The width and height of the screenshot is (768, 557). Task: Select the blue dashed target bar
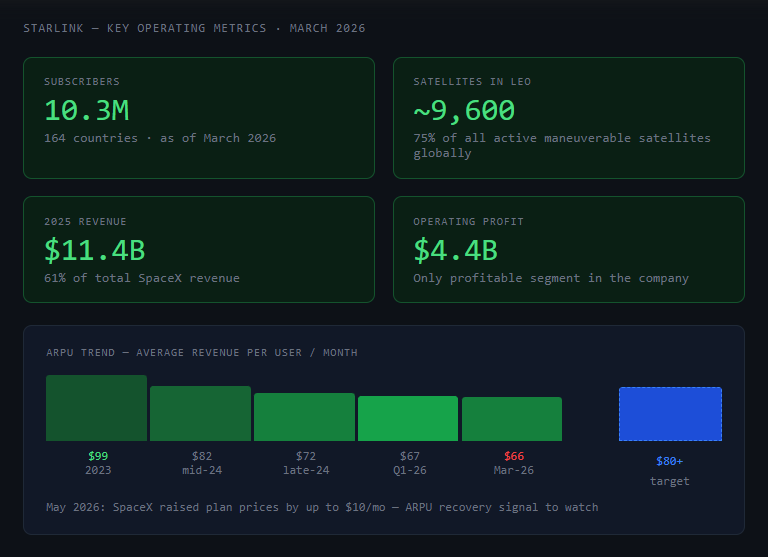670,414
